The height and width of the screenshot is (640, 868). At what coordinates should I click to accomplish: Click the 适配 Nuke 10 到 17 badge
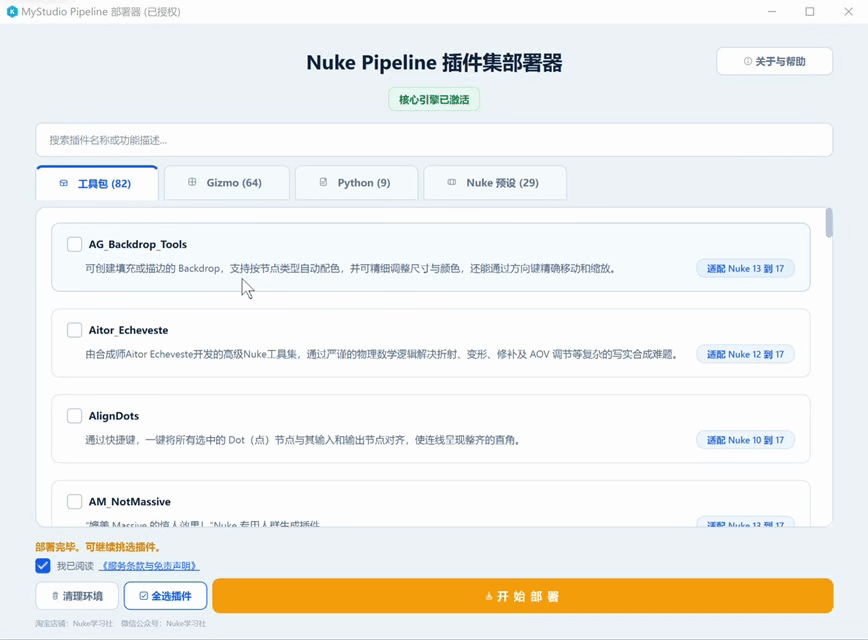pos(745,440)
